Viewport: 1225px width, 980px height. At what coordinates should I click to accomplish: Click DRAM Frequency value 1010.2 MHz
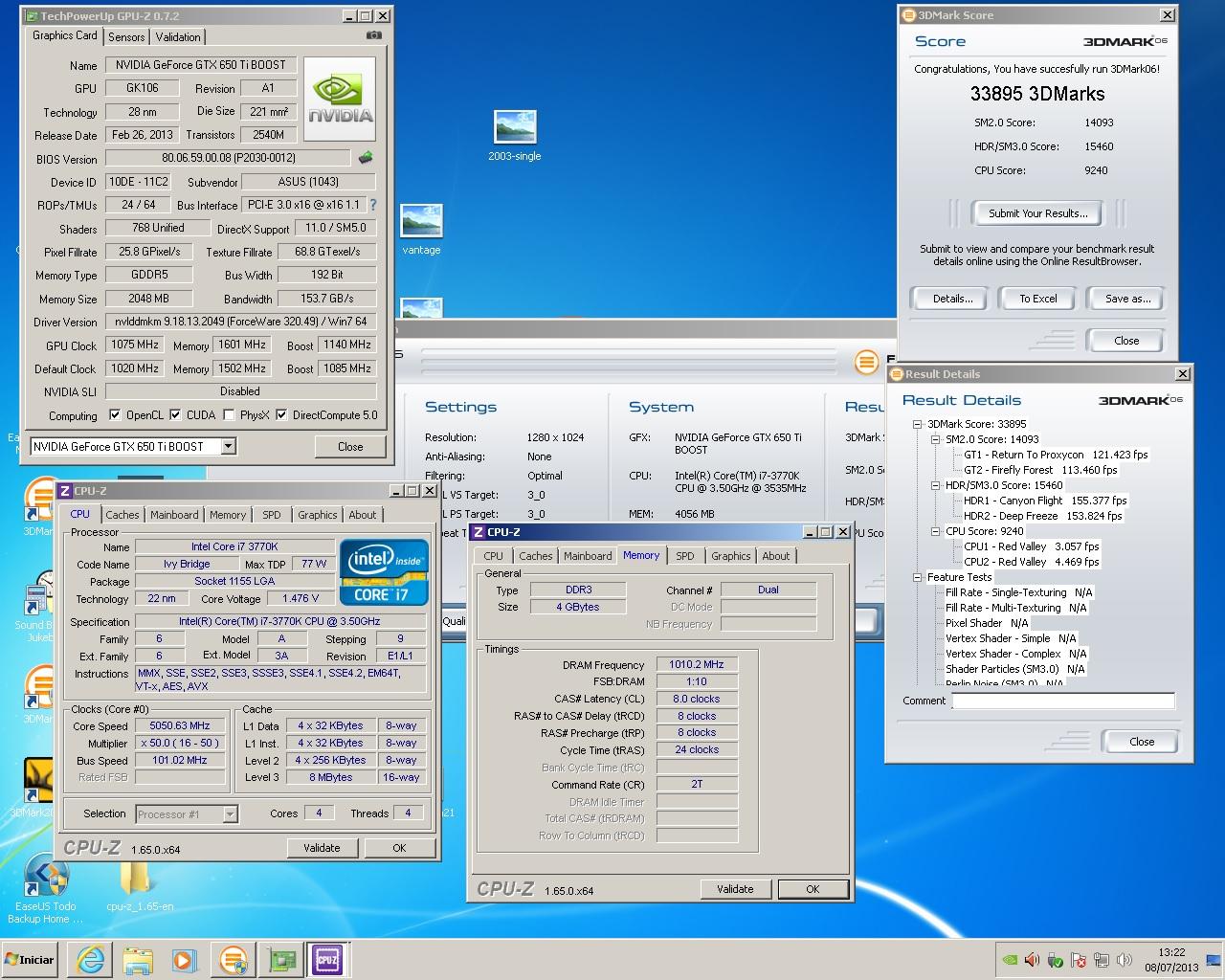click(697, 664)
